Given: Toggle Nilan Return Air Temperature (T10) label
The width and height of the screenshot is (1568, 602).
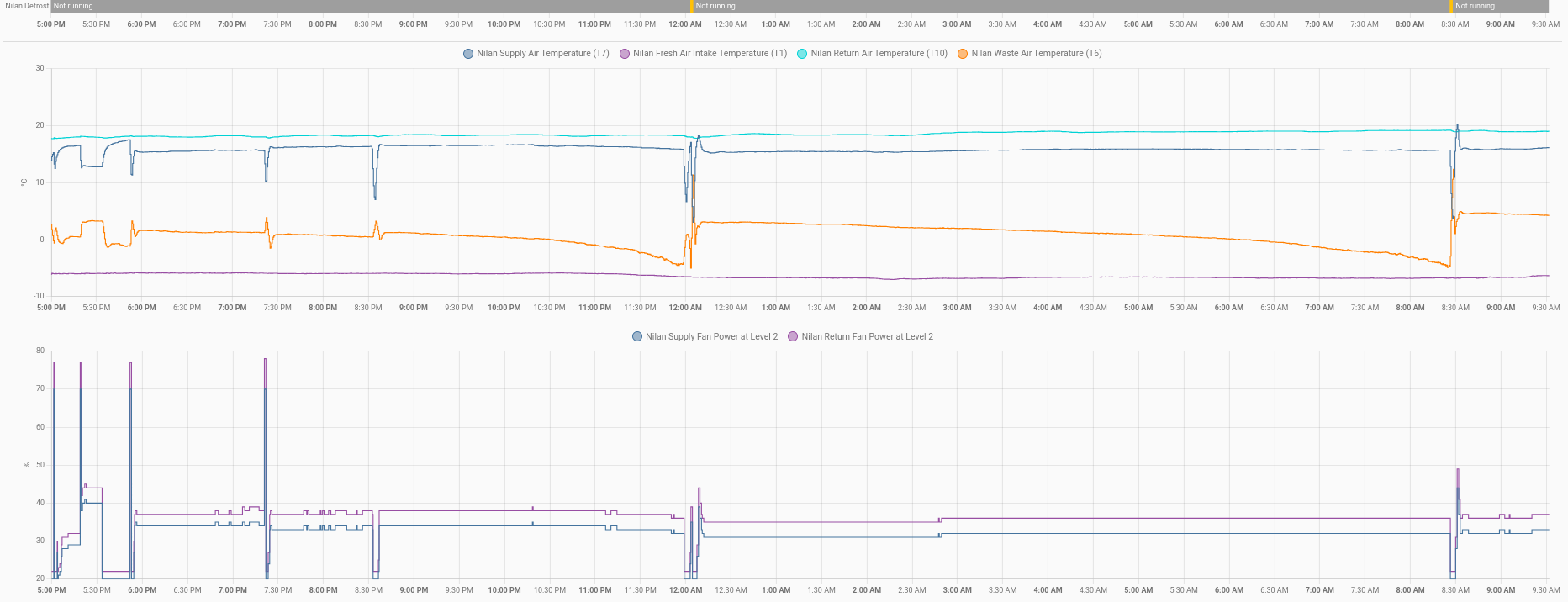Looking at the screenshot, I should tap(879, 54).
